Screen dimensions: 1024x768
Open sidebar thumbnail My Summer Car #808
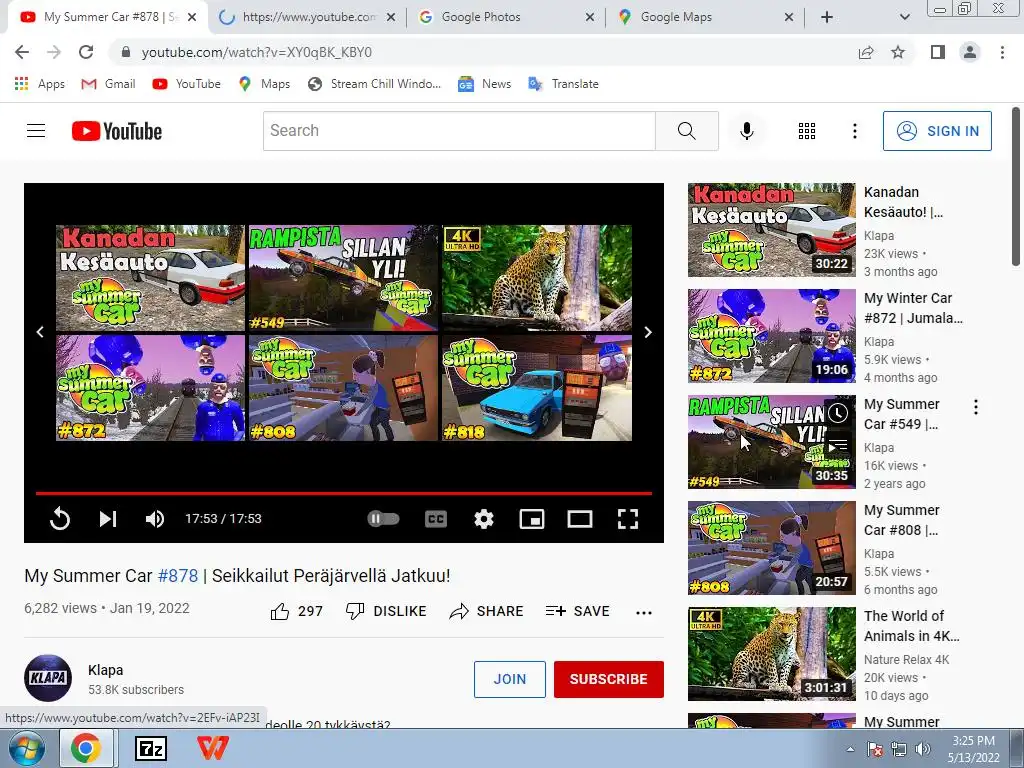[x=771, y=548]
